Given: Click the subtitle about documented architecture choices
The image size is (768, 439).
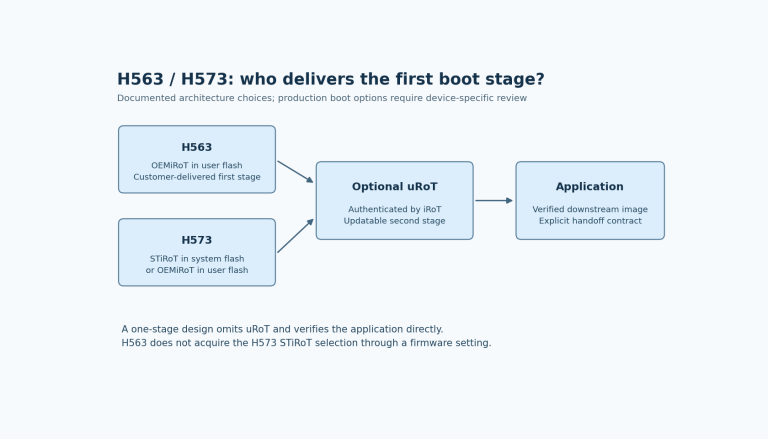Looking at the screenshot, I should pyautogui.click(x=322, y=98).
